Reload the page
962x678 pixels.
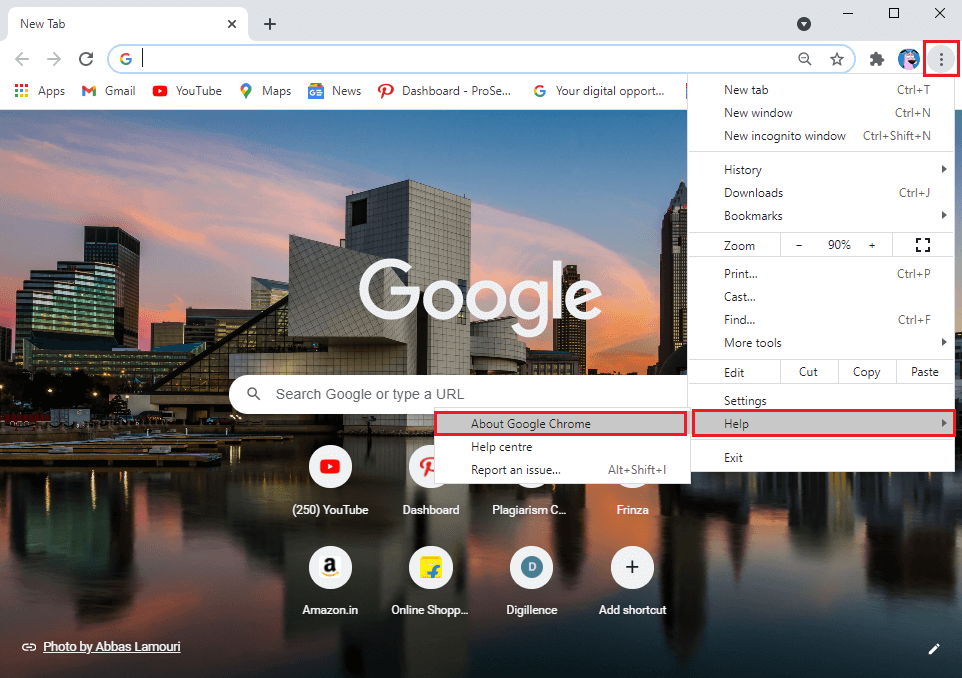86,58
